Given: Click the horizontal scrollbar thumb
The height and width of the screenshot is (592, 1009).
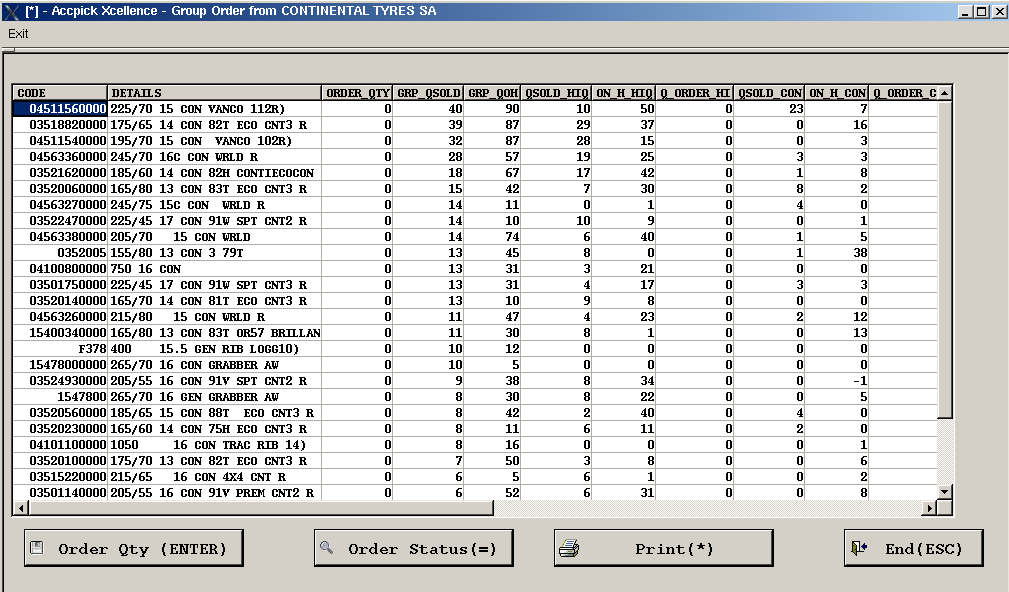Looking at the screenshot, I should (261, 508).
